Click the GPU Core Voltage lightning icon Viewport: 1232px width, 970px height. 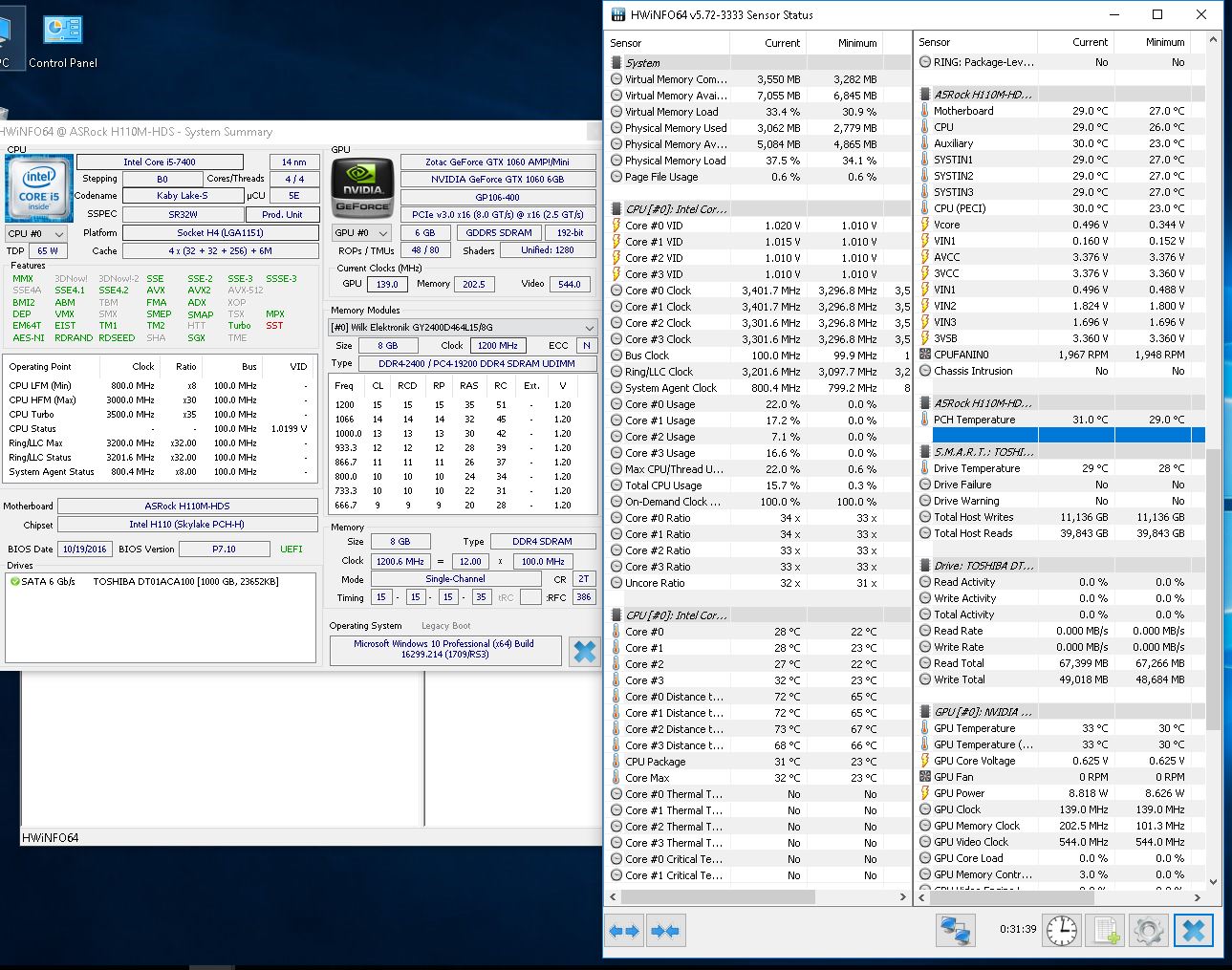tap(925, 761)
